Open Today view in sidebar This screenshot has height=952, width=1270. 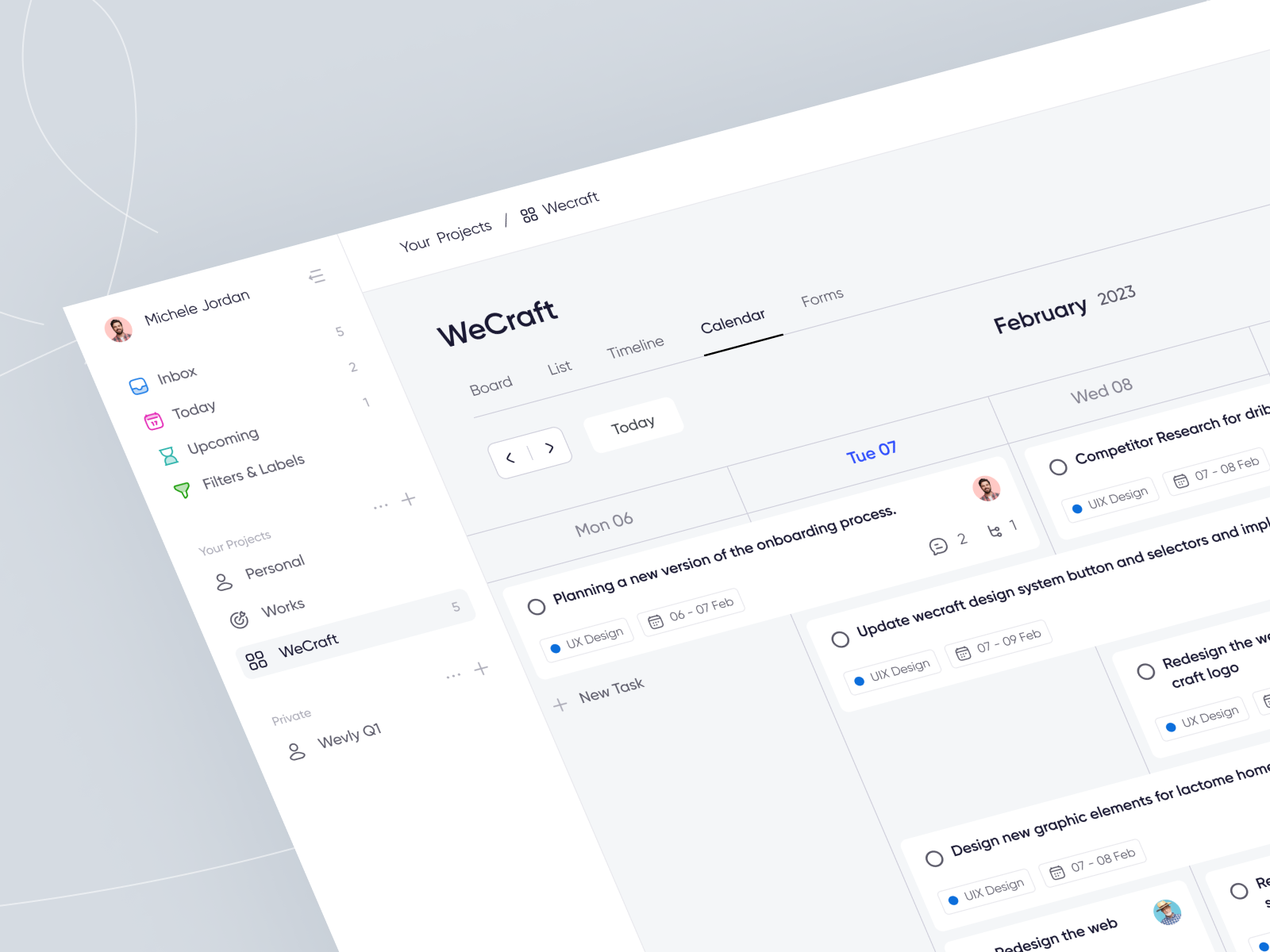click(194, 410)
